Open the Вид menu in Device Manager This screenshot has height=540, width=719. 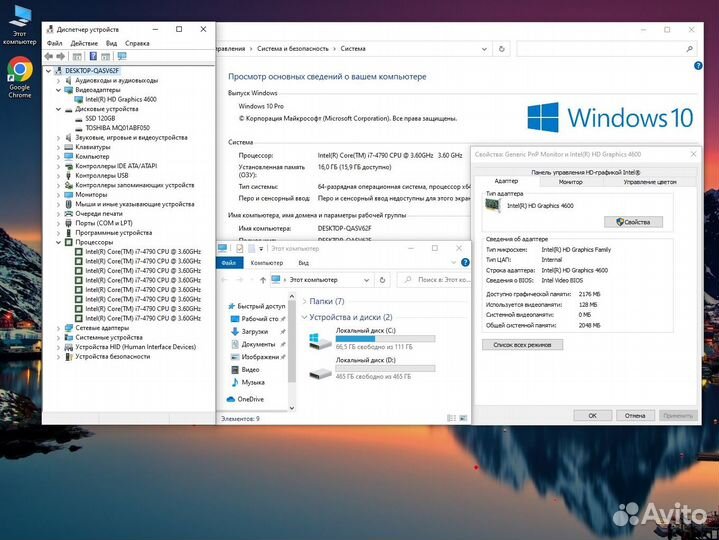click(111, 43)
